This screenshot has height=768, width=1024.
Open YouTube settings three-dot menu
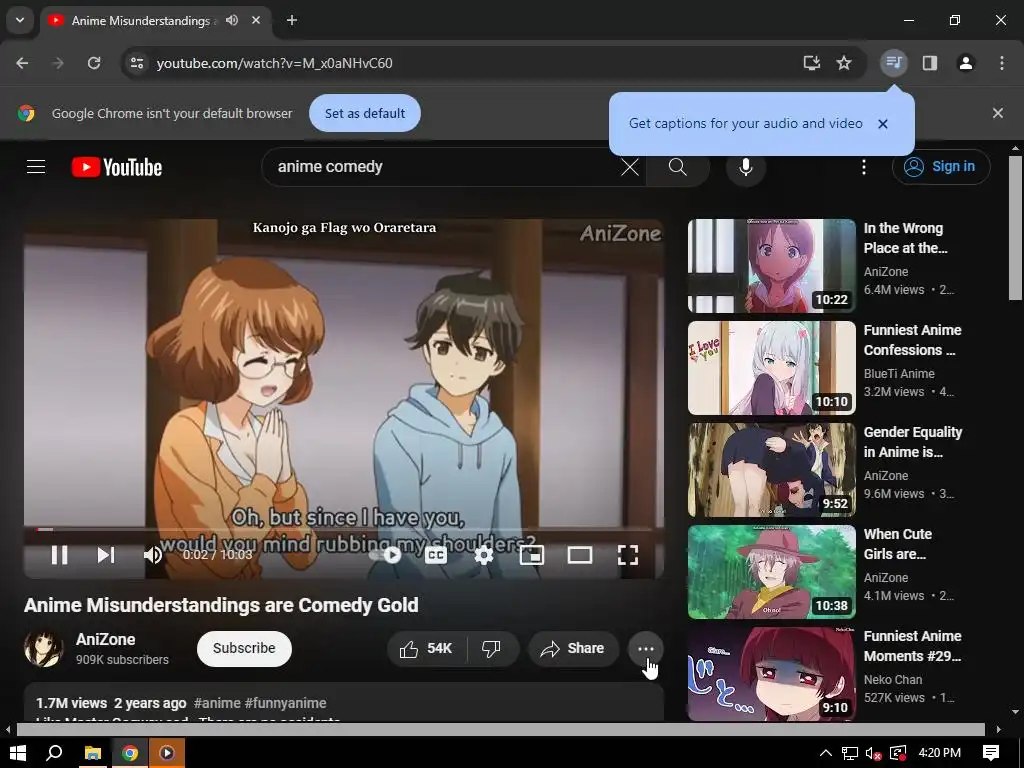864,167
